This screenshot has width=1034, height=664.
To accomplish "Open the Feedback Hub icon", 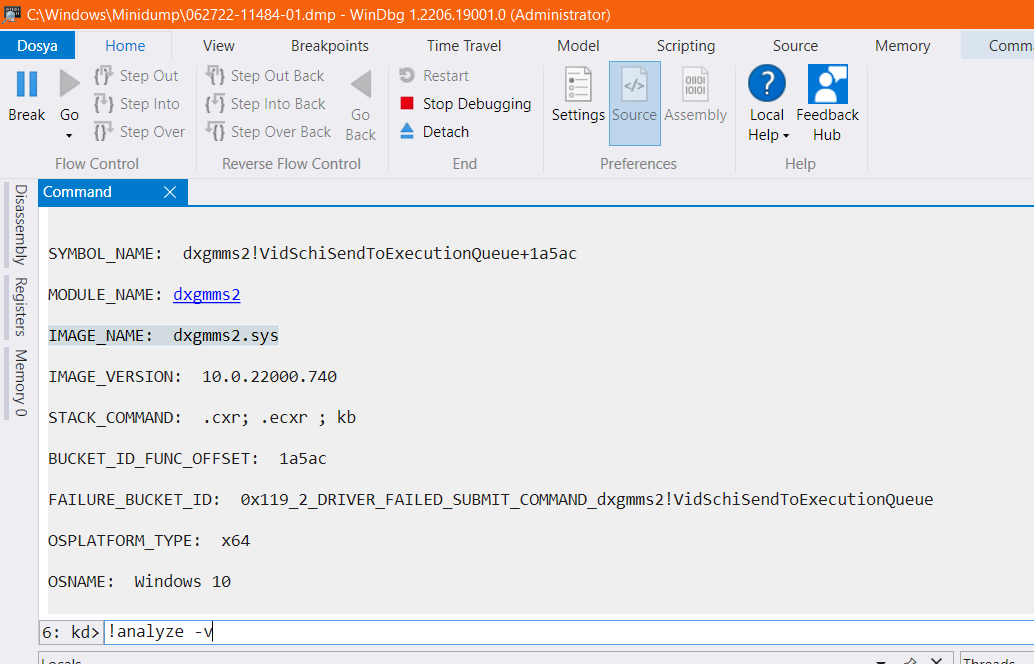I will coord(828,84).
